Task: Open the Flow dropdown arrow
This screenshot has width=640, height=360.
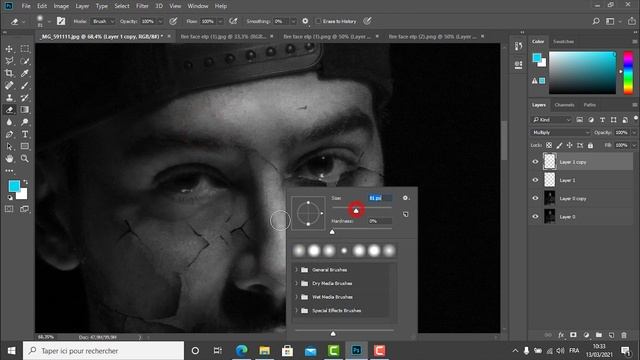Action: pyautogui.click(x=220, y=21)
